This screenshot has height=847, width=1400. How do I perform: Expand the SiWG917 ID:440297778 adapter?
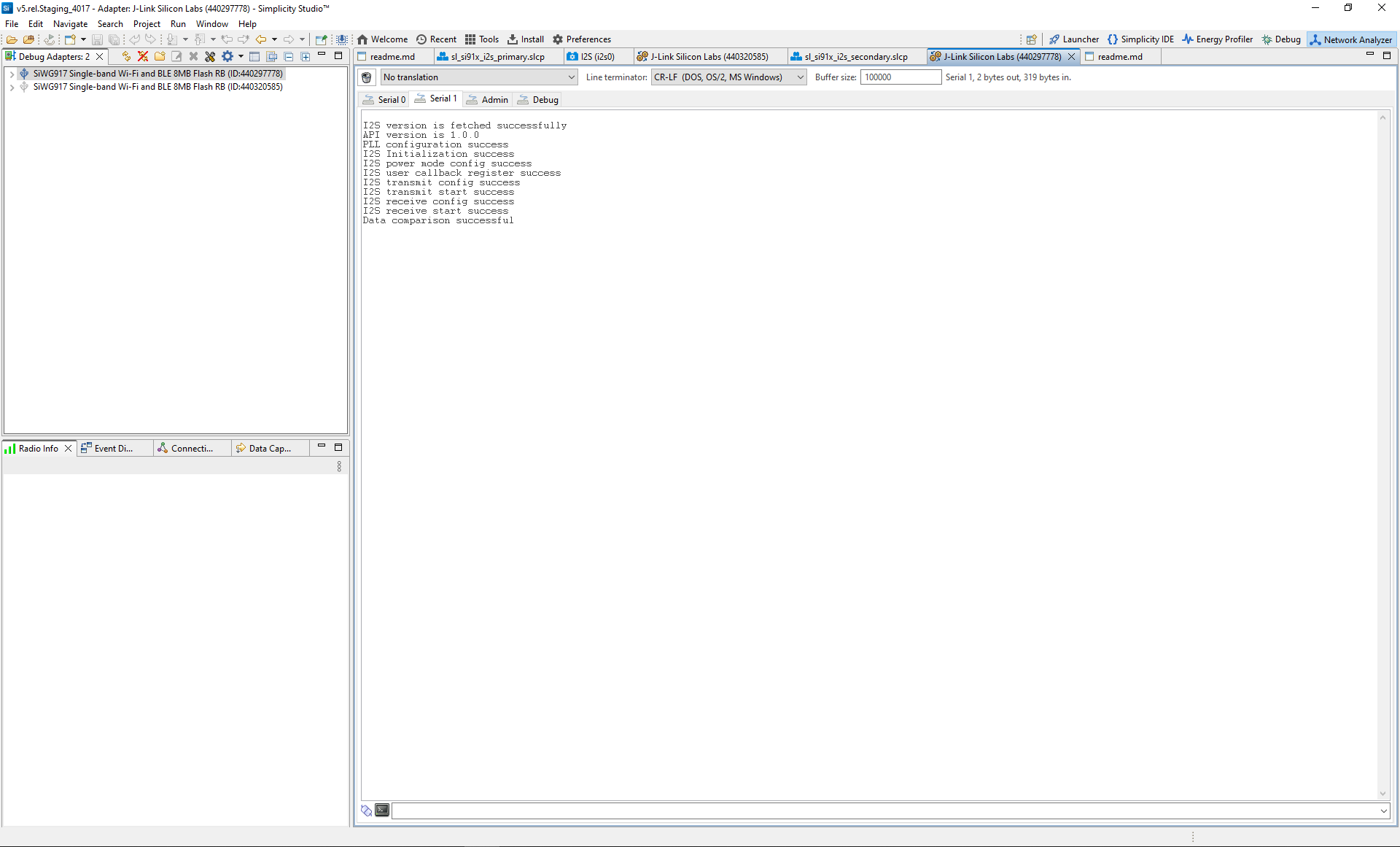click(x=12, y=74)
